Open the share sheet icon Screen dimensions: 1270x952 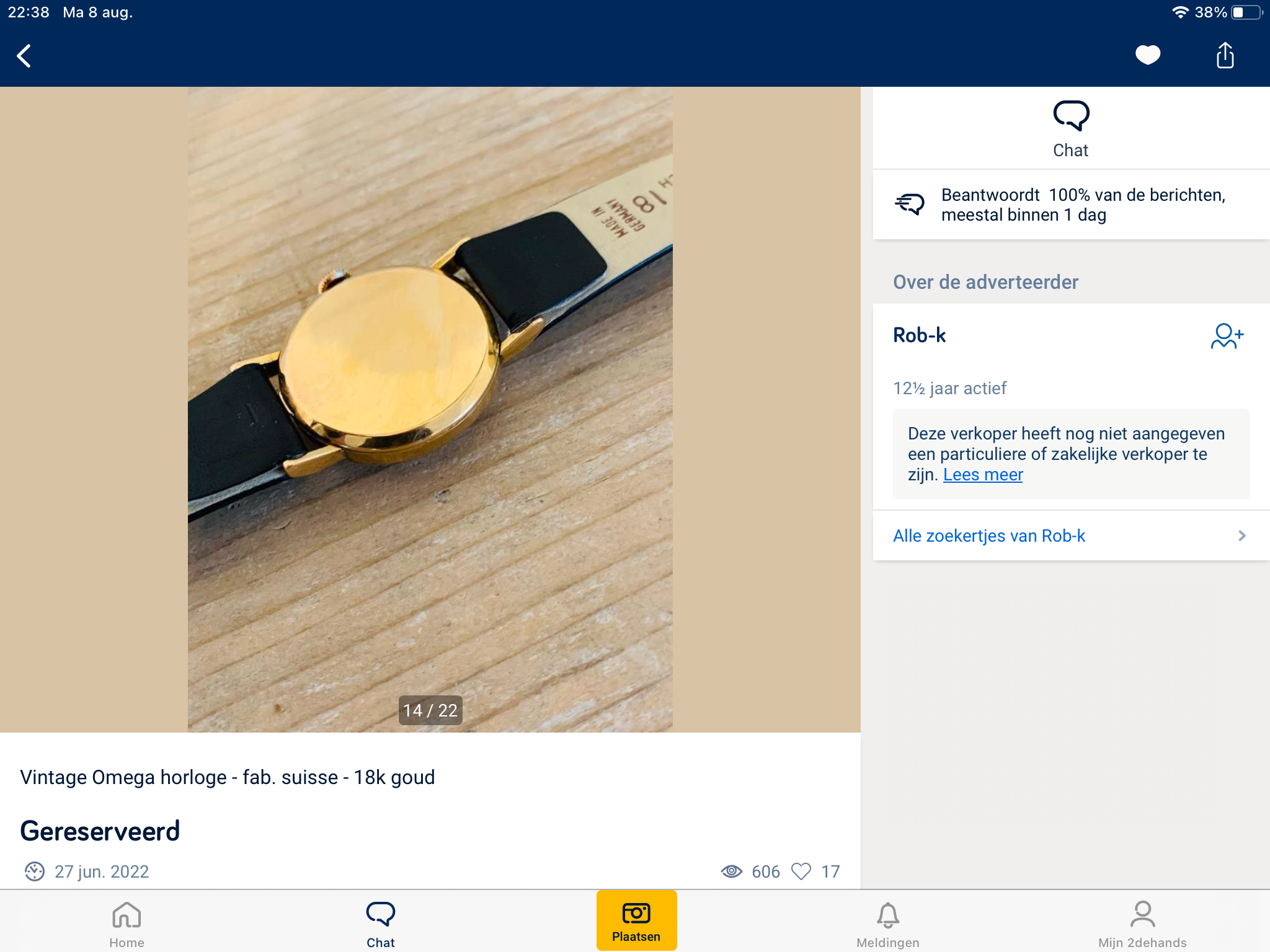[x=1225, y=55]
